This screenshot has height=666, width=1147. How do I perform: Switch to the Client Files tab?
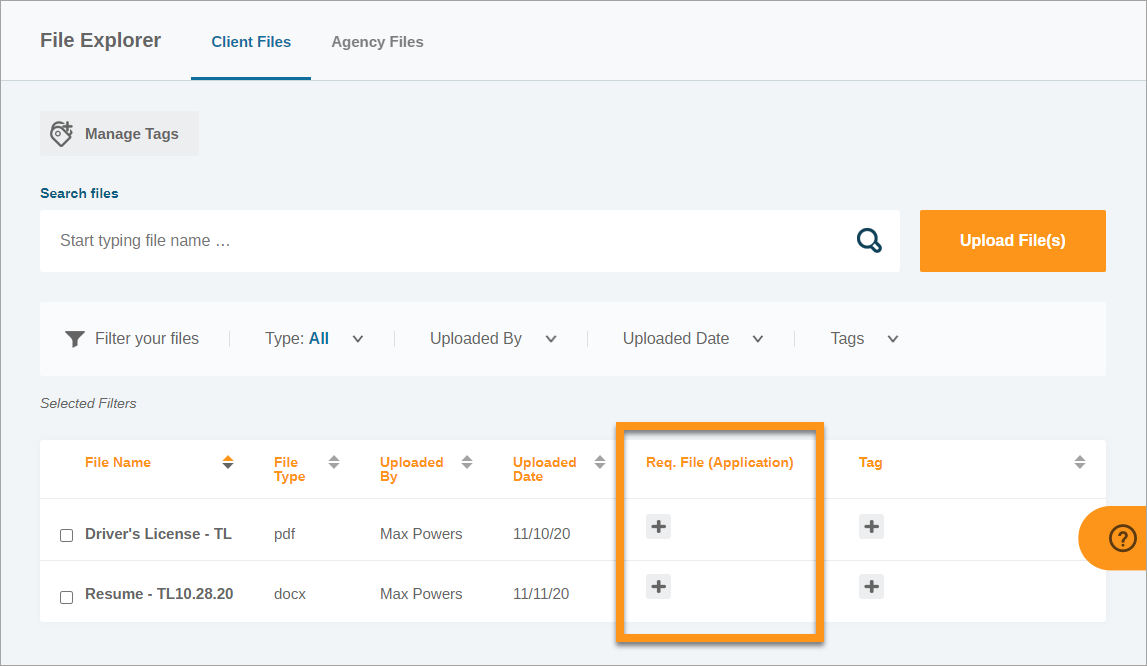pyautogui.click(x=251, y=42)
